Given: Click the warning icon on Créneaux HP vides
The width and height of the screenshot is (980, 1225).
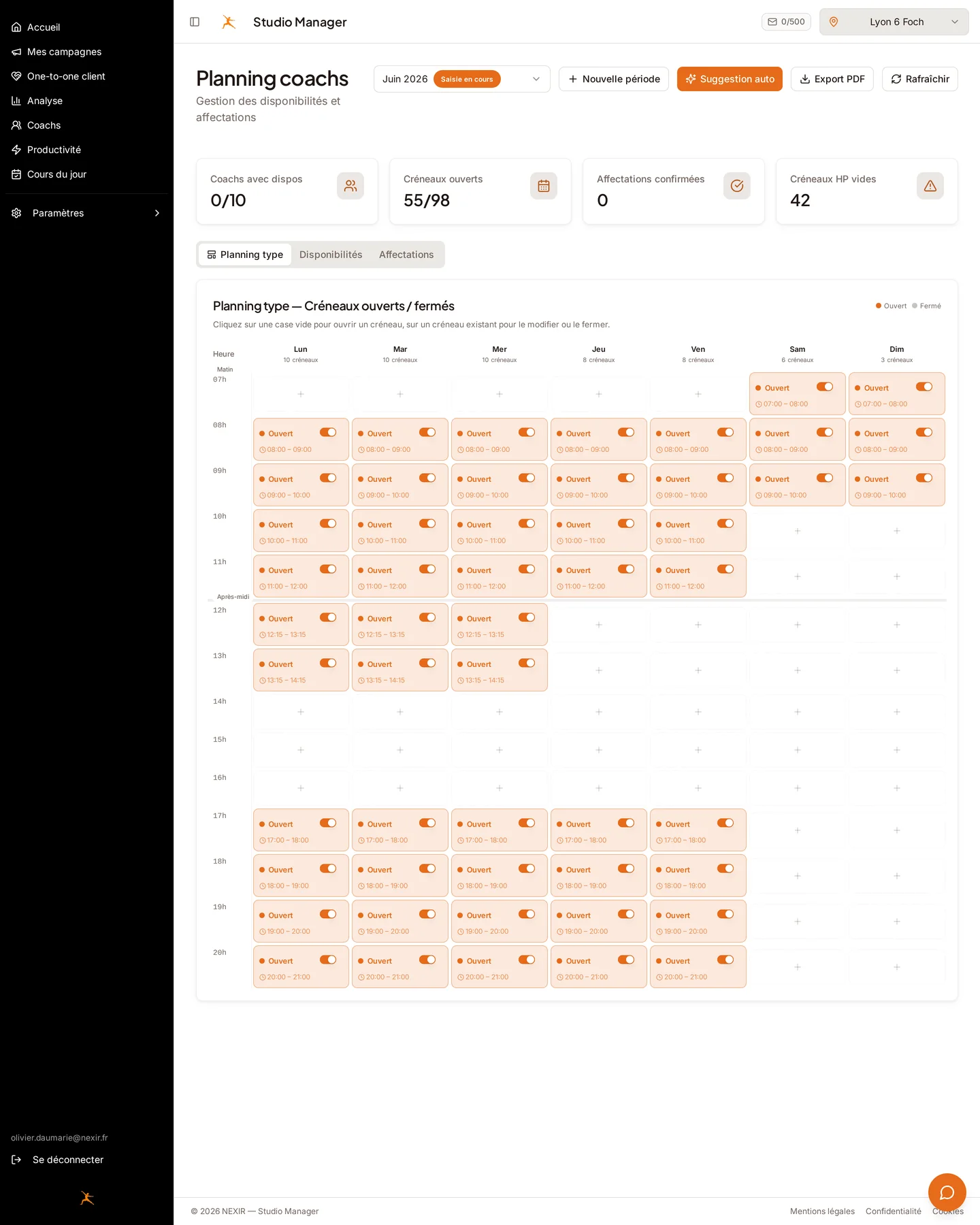Looking at the screenshot, I should tap(930, 186).
